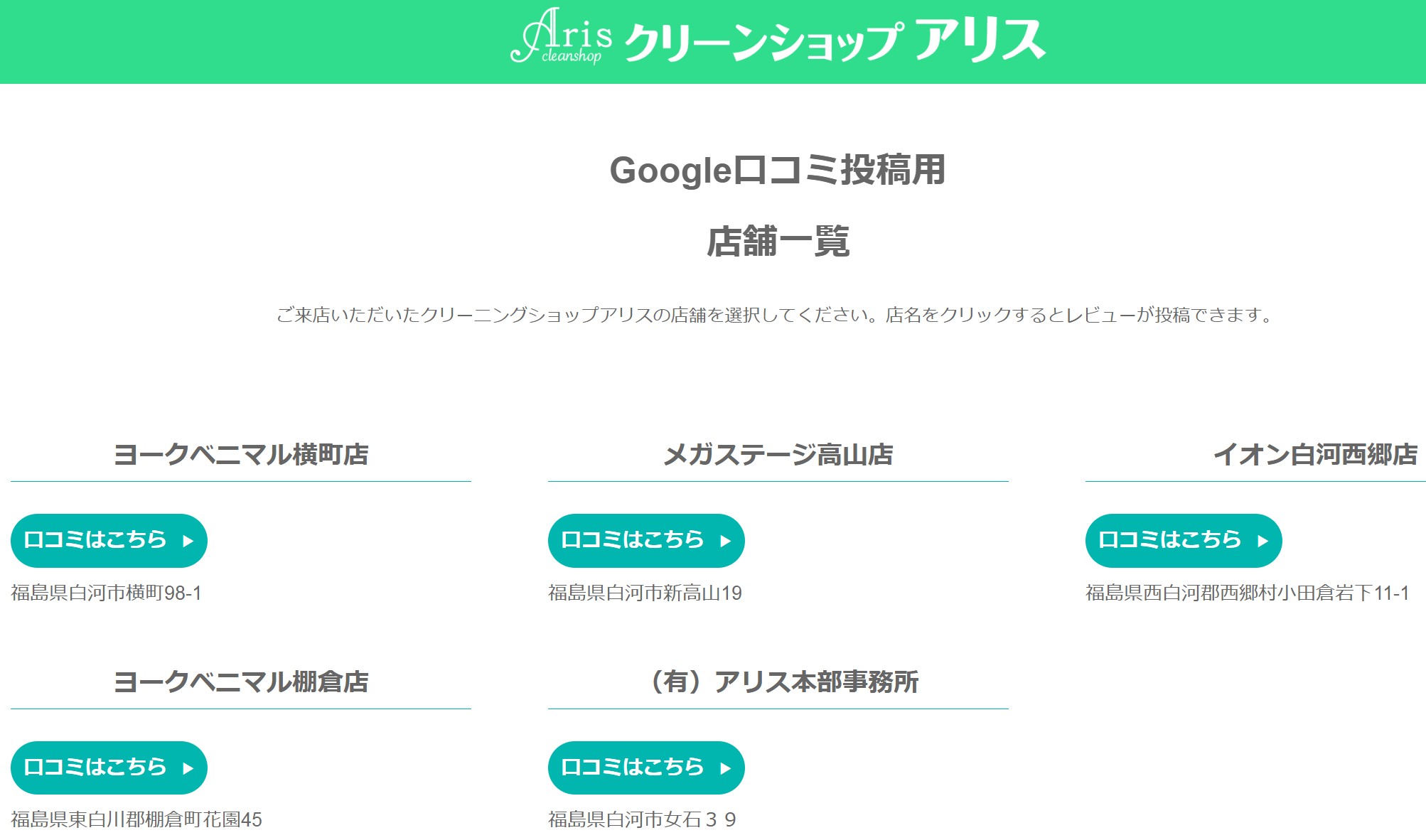The image size is (1426, 840).
Task: Select the ヨークベニマル棚倉店 store name
Action: pyautogui.click(x=241, y=682)
